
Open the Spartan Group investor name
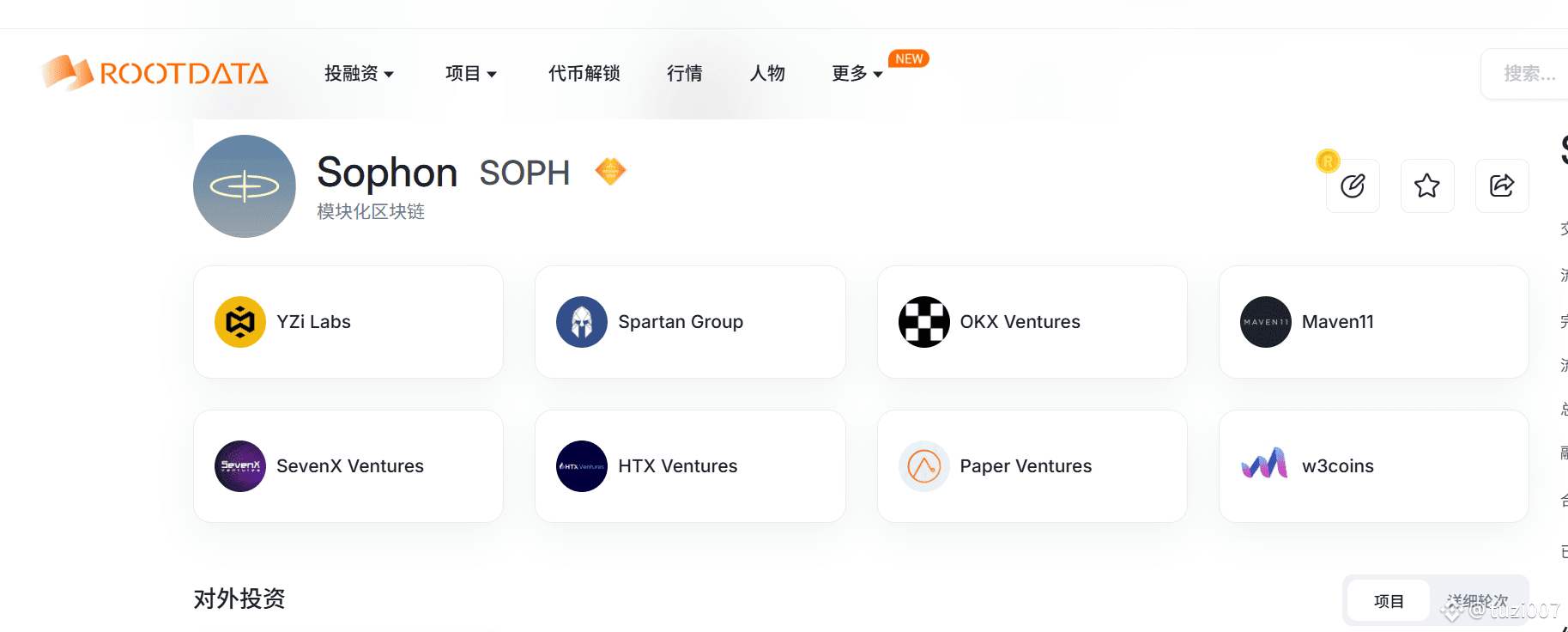coord(681,322)
